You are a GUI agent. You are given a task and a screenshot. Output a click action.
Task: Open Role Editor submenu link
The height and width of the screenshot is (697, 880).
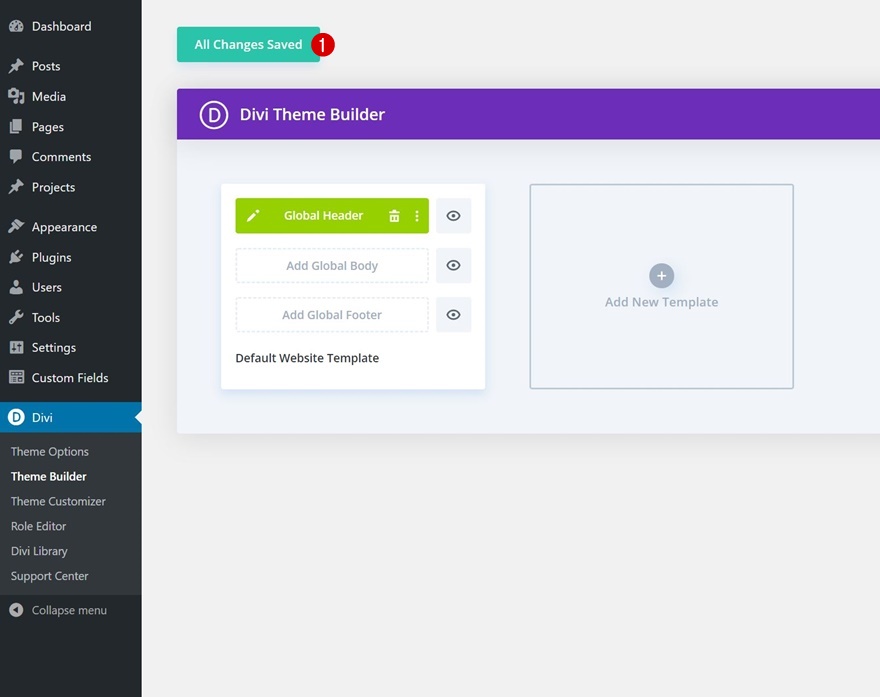[38, 526]
